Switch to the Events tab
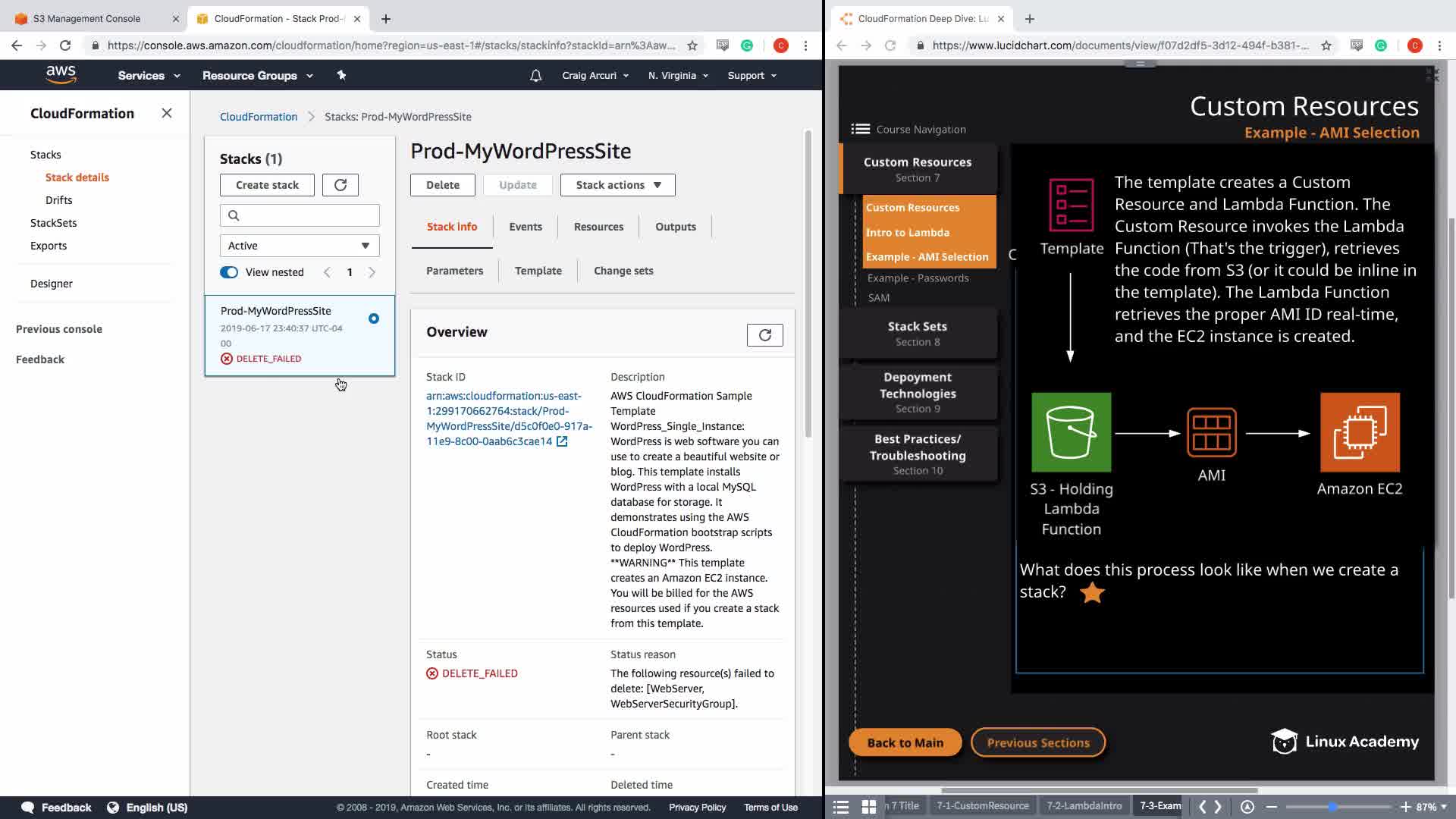Image resolution: width=1456 pixels, height=819 pixels. (525, 227)
